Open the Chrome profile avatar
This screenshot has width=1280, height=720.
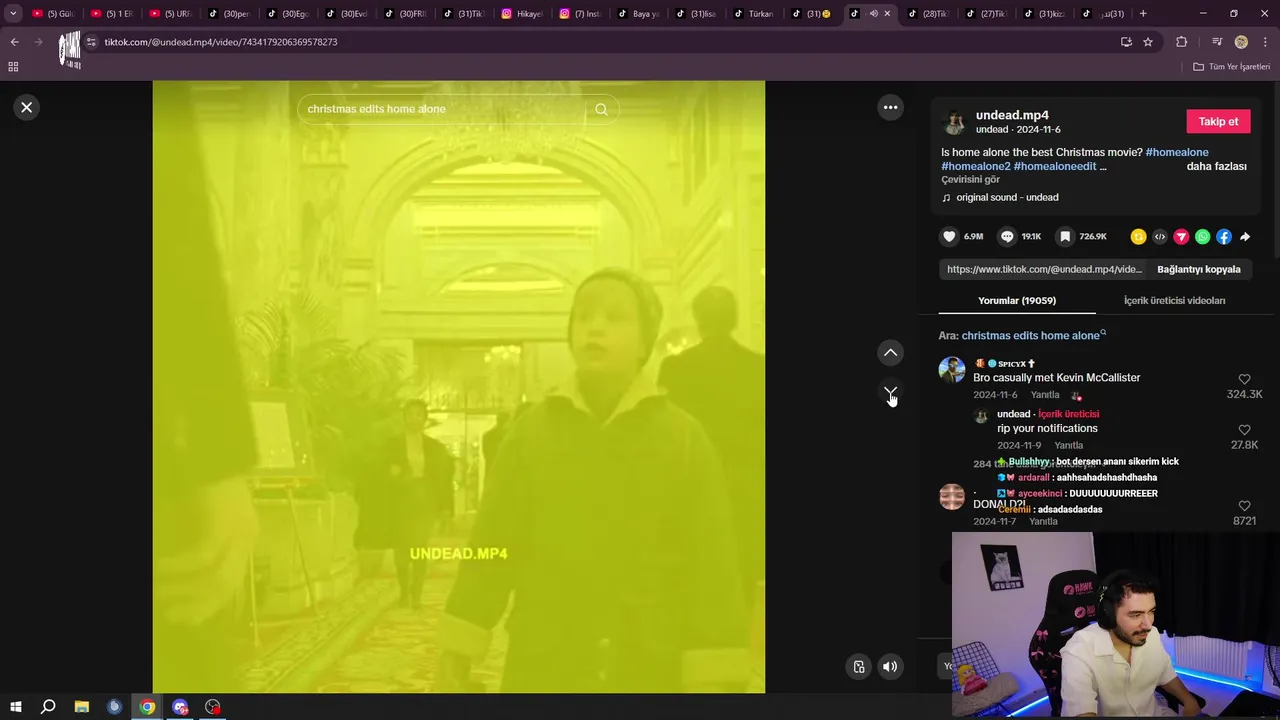1241,42
